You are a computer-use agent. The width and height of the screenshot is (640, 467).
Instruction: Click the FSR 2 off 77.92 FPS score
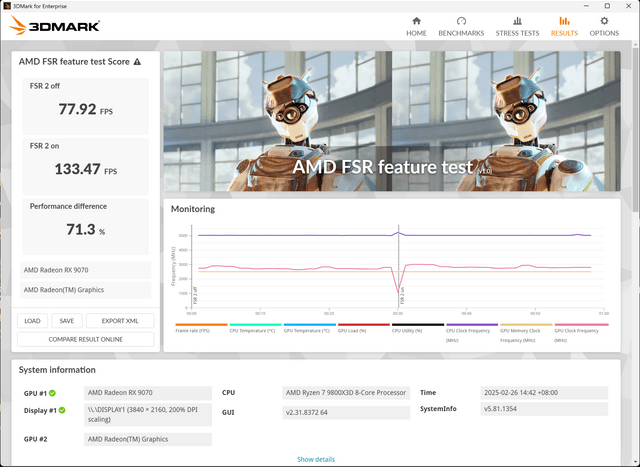(86, 109)
